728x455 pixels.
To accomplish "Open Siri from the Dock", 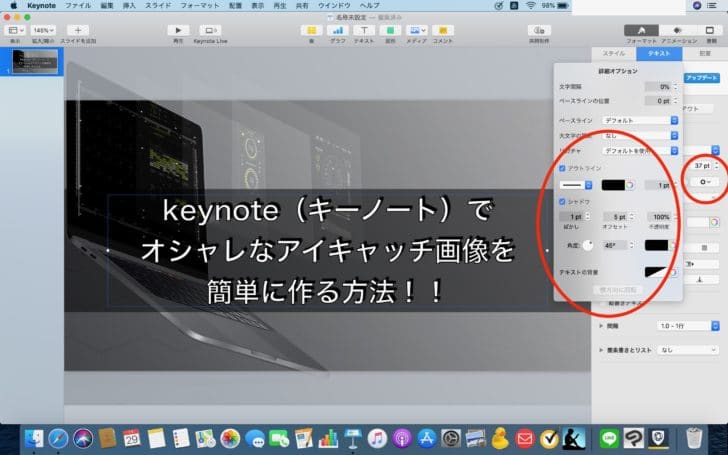I will [83, 438].
